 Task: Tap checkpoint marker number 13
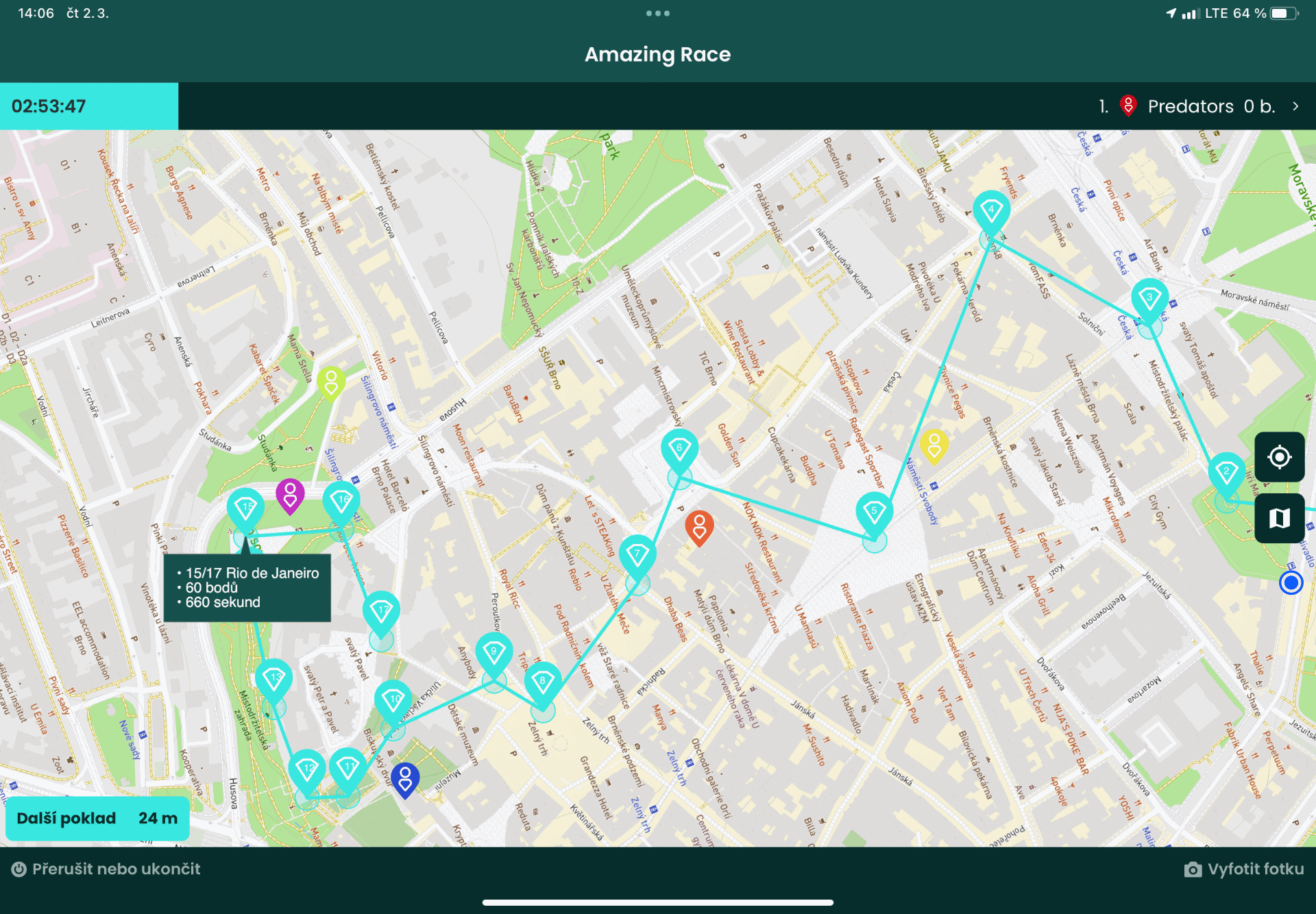pyautogui.click(x=273, y=680)
